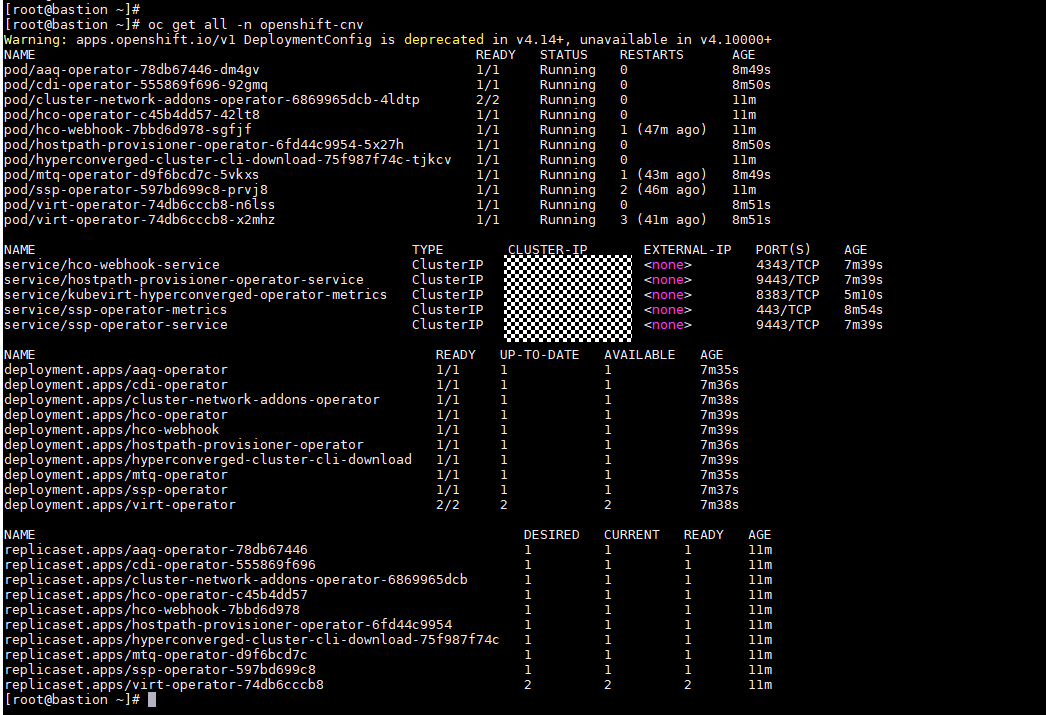Click pod/hostpath-provisioner-operator-6fd44c9954-5x27h

pyautogui.click(x=203, y=145)
